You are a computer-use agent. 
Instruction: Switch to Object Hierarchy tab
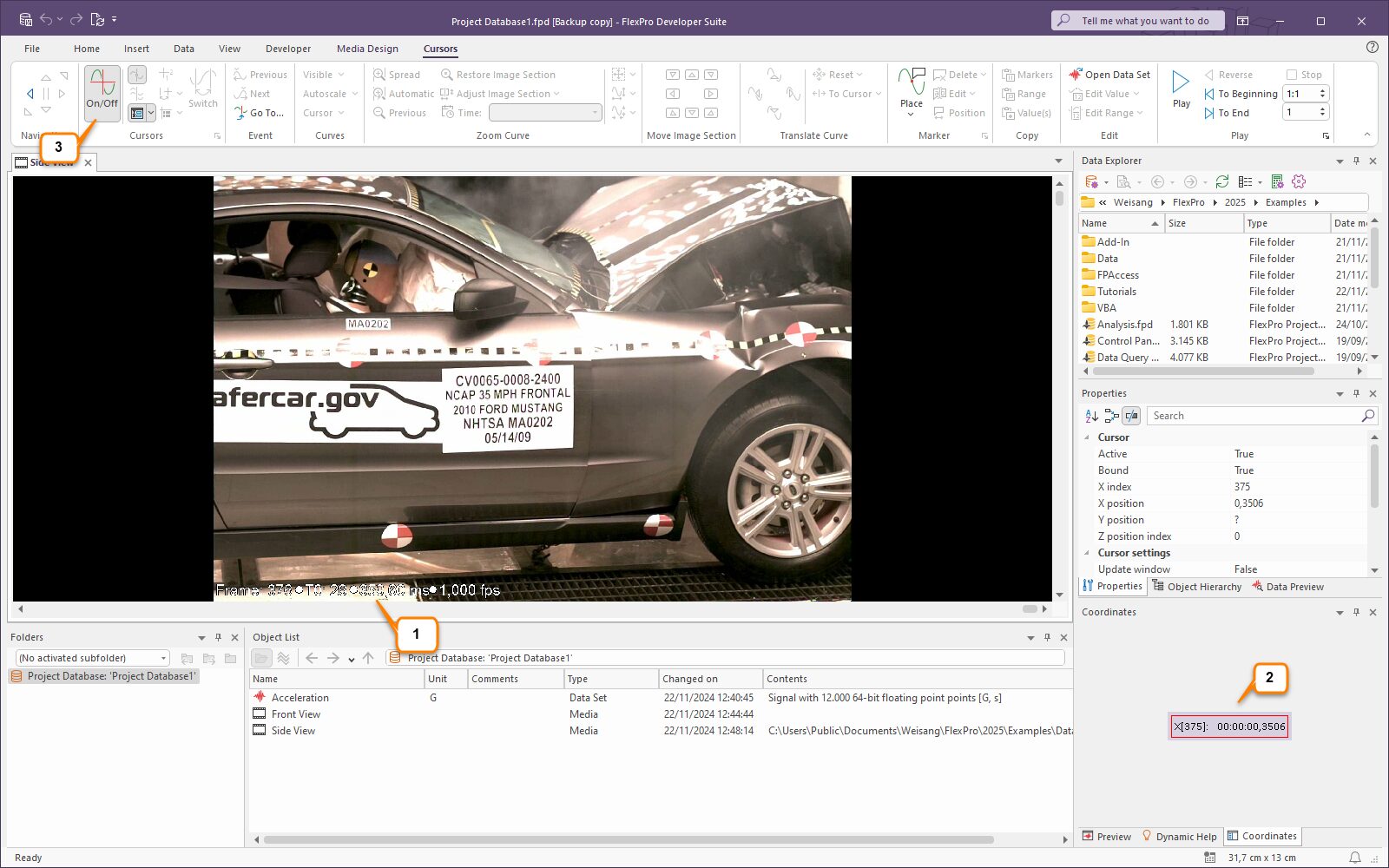point(1196,587)
